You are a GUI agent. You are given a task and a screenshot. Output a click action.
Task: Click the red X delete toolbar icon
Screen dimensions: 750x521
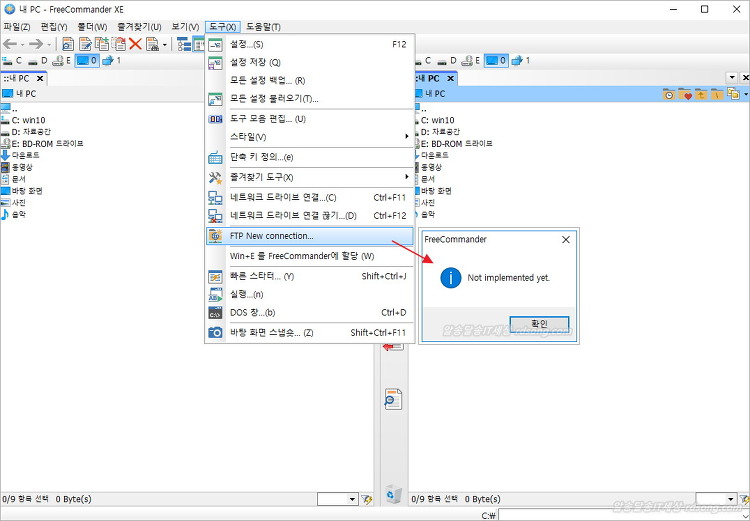pos(135,44)
